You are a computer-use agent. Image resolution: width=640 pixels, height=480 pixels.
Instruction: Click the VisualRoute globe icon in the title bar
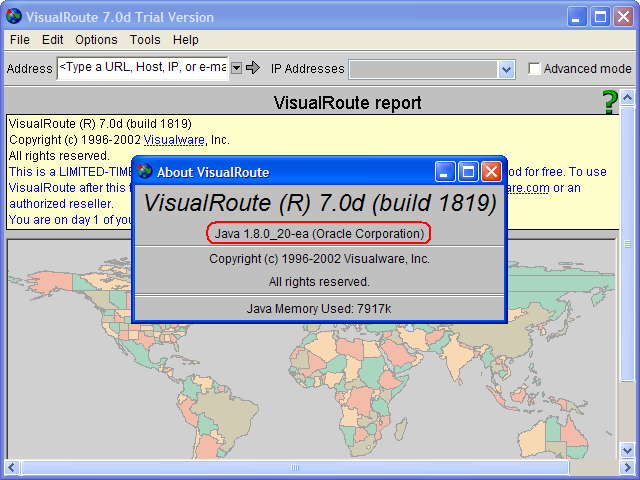[14, 16]
